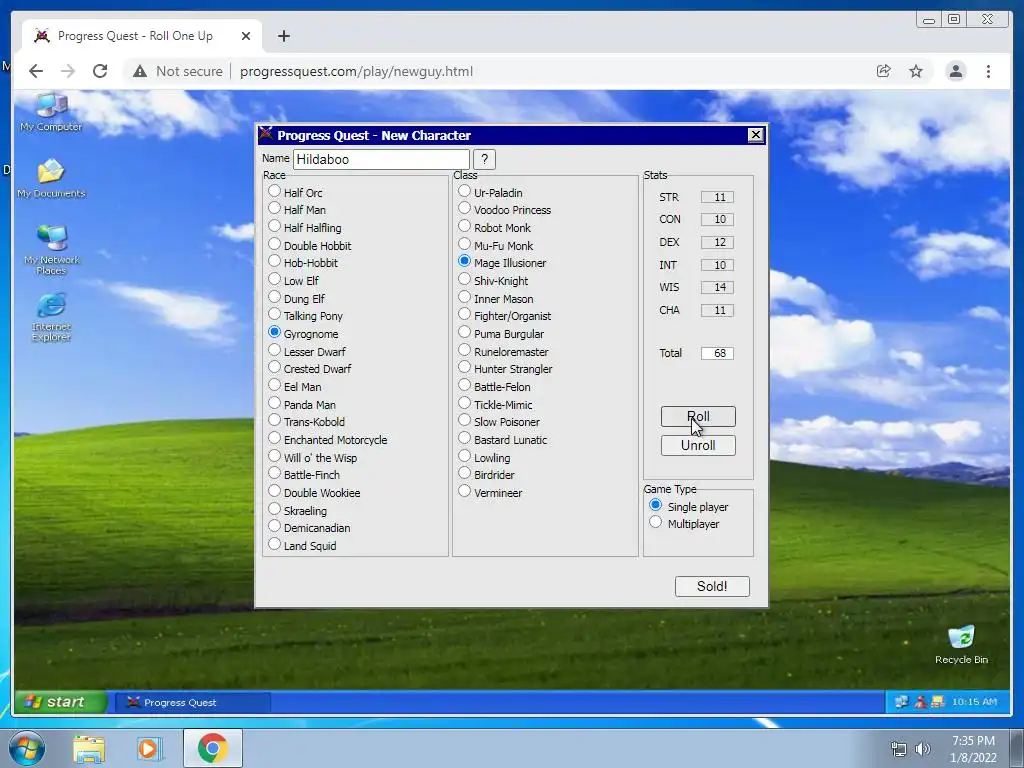Reload the browser page

click(100, 71)
